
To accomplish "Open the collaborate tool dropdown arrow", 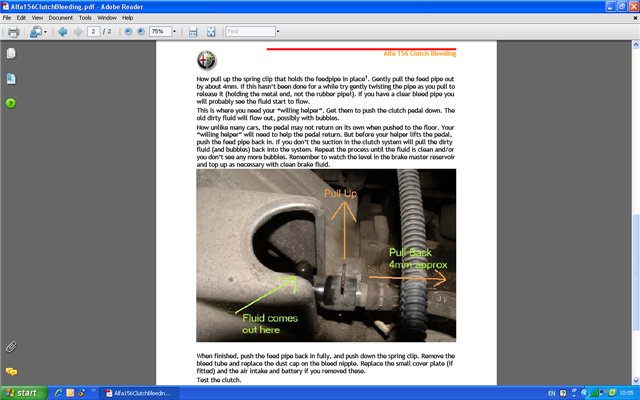I will point(46,32).
